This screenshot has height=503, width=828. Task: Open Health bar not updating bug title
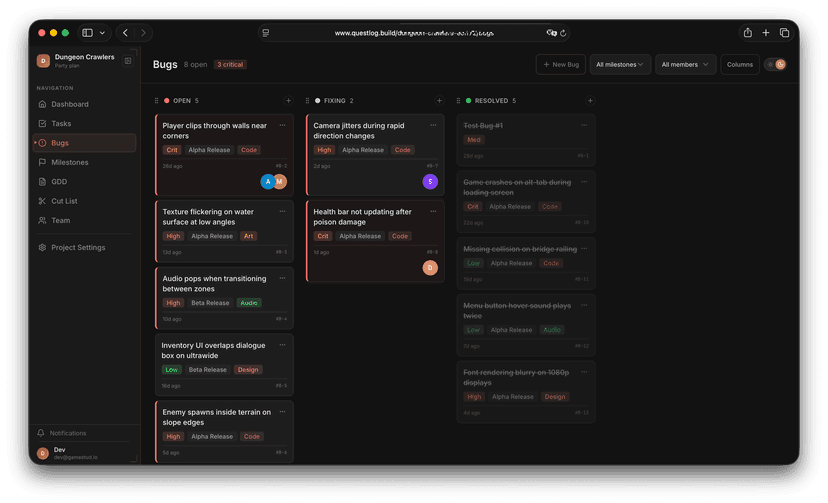click(362, 217)
